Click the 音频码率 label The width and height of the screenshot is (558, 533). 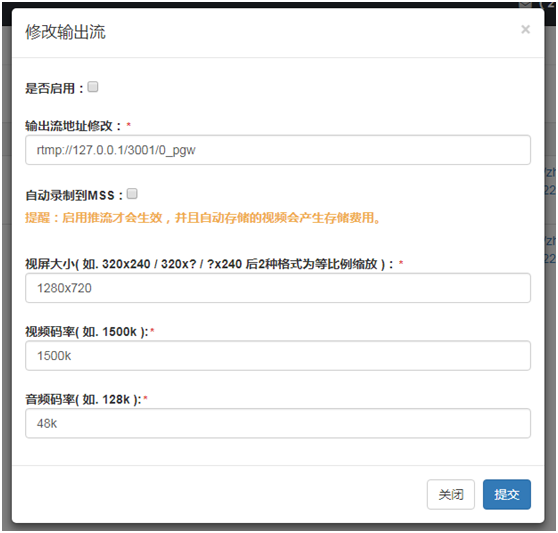[x=83, y=400]
